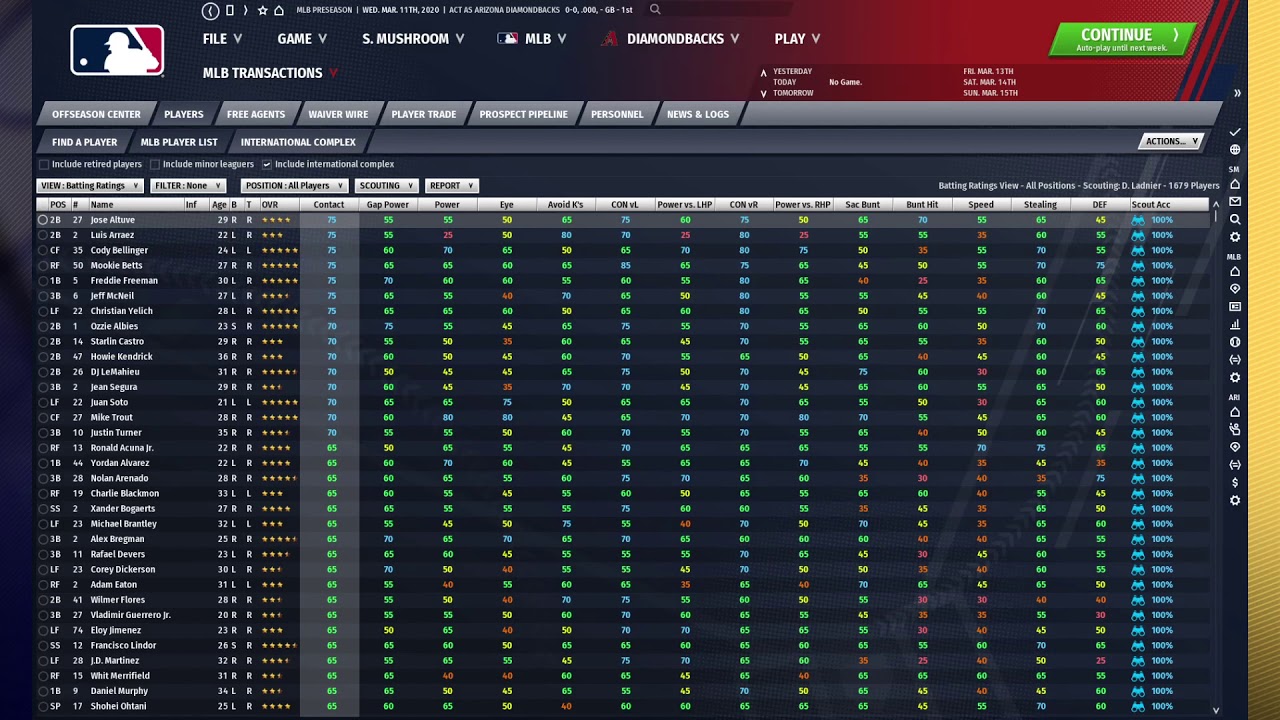Open team finances dollar icon
The width and height of the screenshot is (1280, 720).
pyautogui.click(x=1235, y=482)
